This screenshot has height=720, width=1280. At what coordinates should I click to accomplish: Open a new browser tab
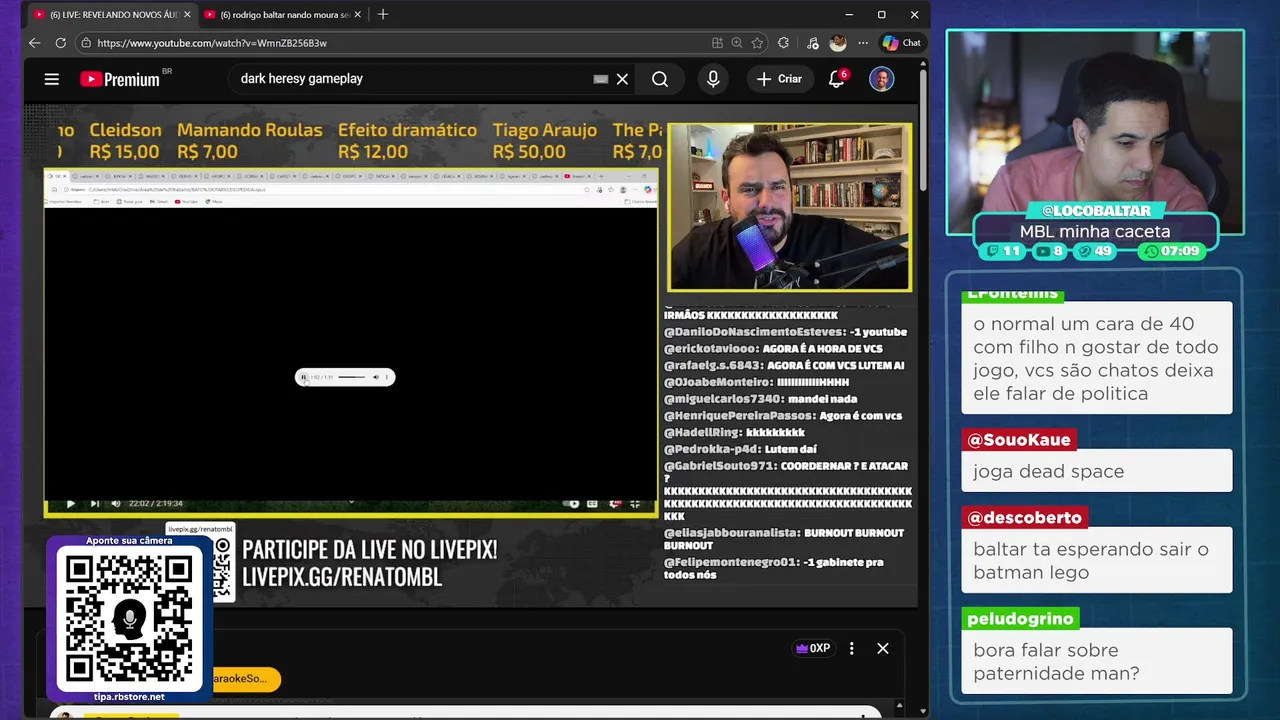[x=382, y=15]
